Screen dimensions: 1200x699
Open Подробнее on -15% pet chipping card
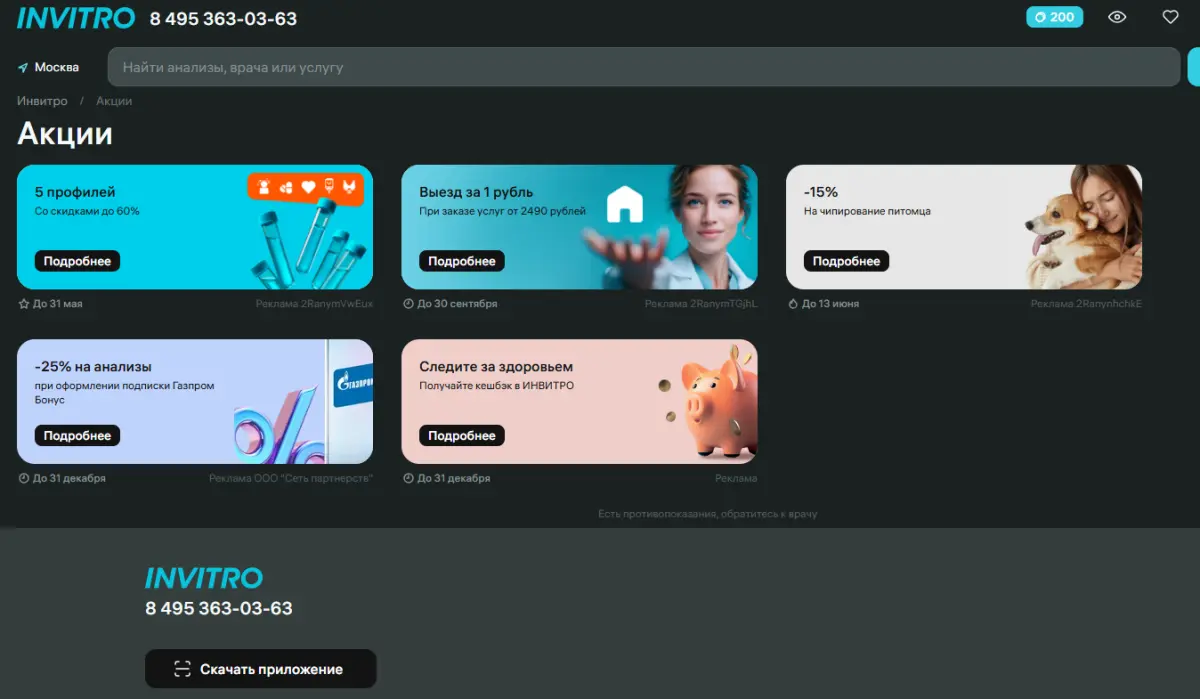pos(846,261)
